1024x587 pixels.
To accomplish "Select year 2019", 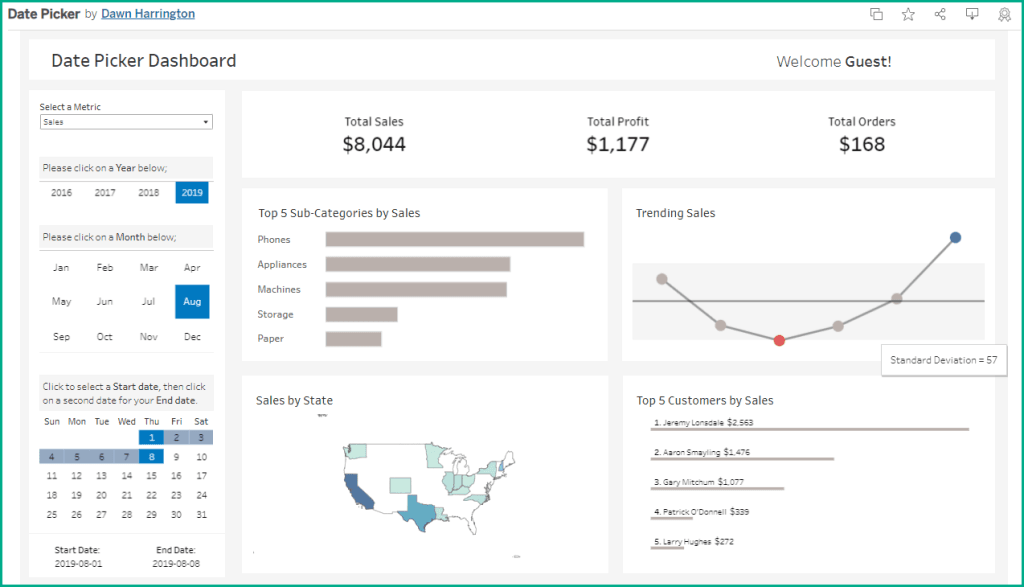I will [192, 193].
